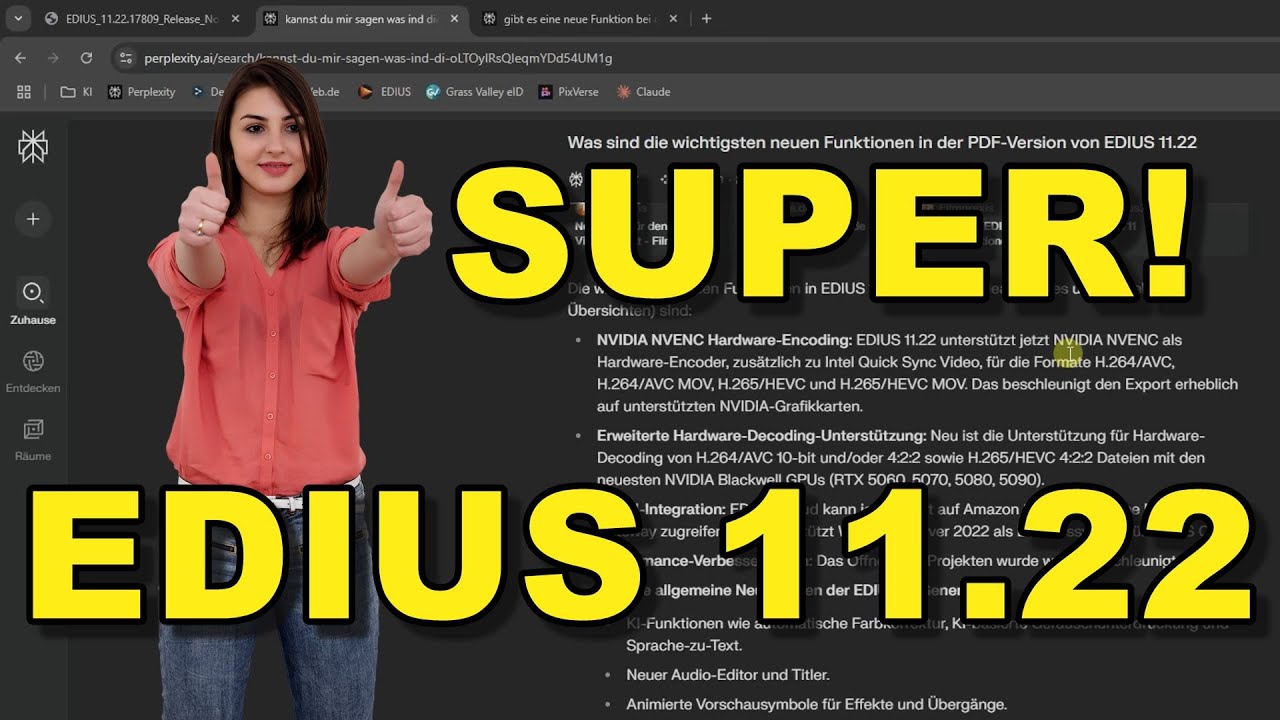Switch to 'gibt es eine neue Funktion' tab
1280x720 pixels.
(x=580, y=19)
